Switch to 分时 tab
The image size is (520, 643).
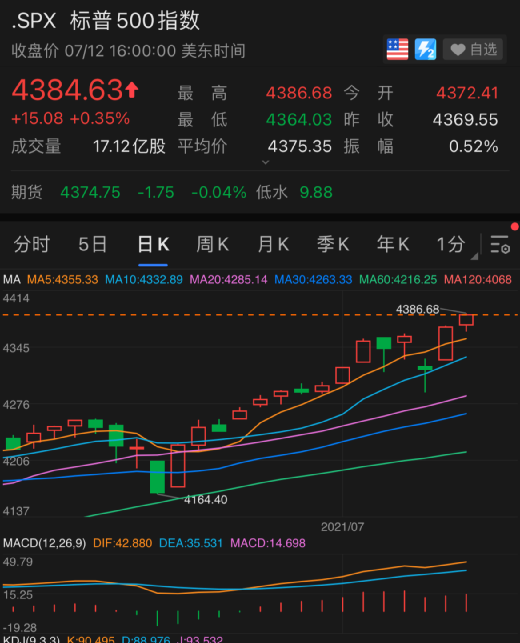pyautogui.click(x=32, y=244)
